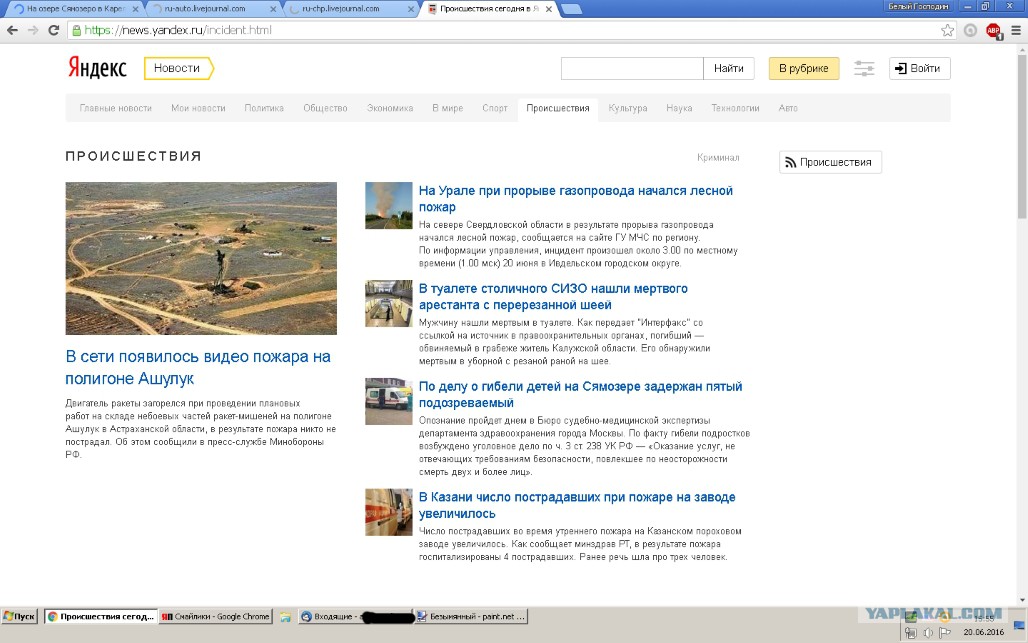
Task: Open Общество section
Action: point(325,108)
